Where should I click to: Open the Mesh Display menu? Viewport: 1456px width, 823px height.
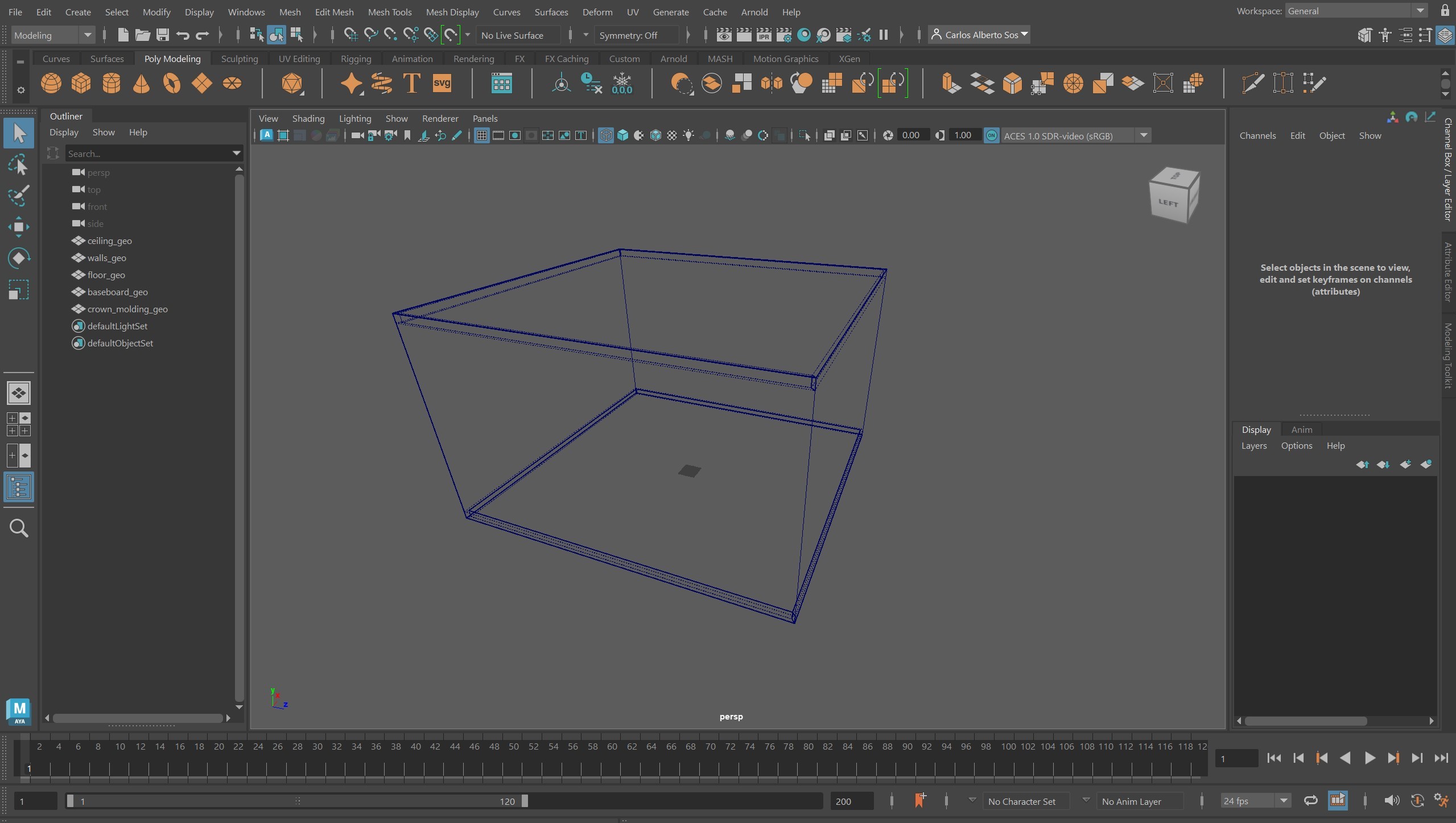coord(453,12)
